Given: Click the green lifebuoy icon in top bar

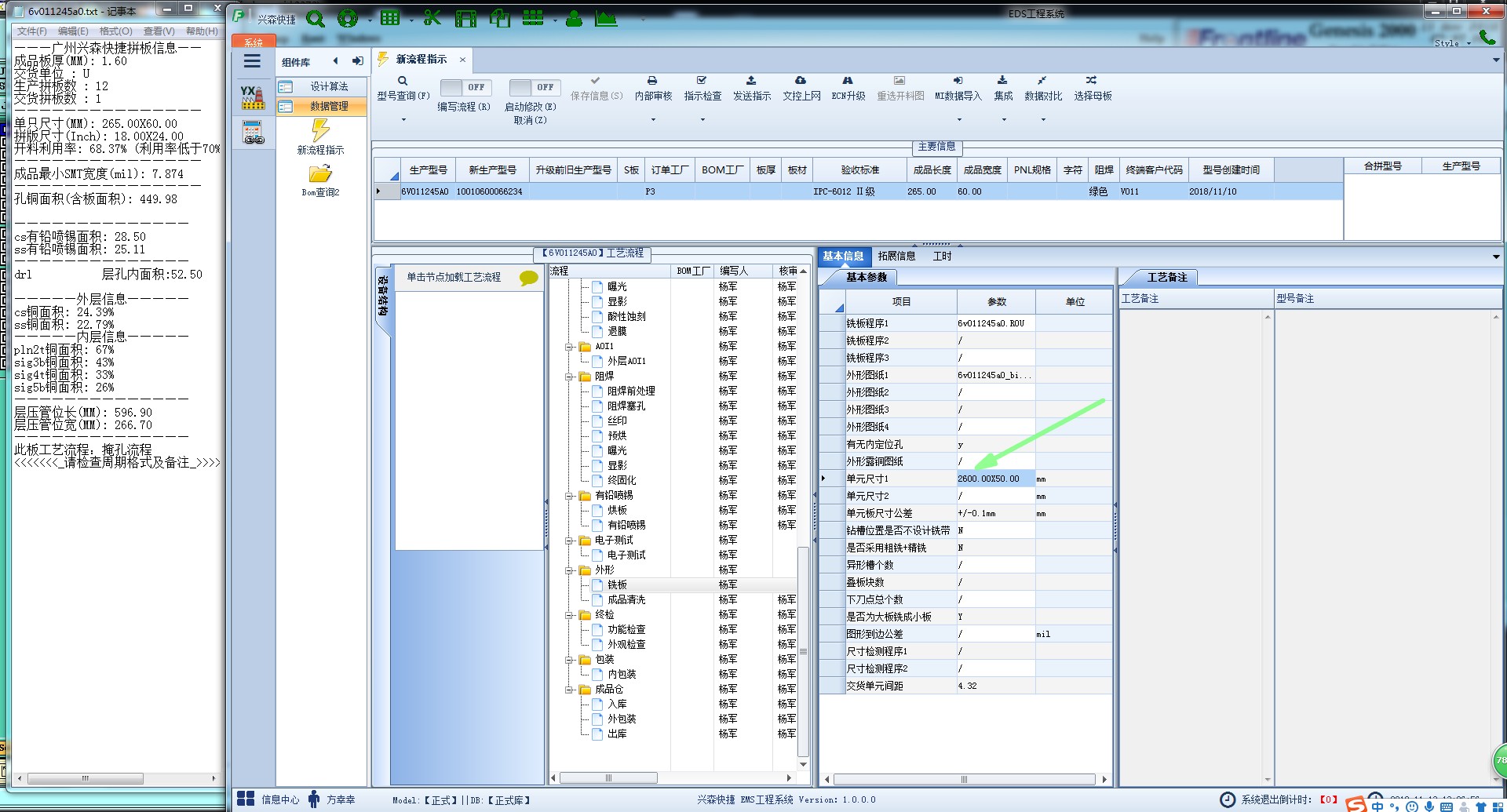Looking at the screenshot, I should 347,18.
